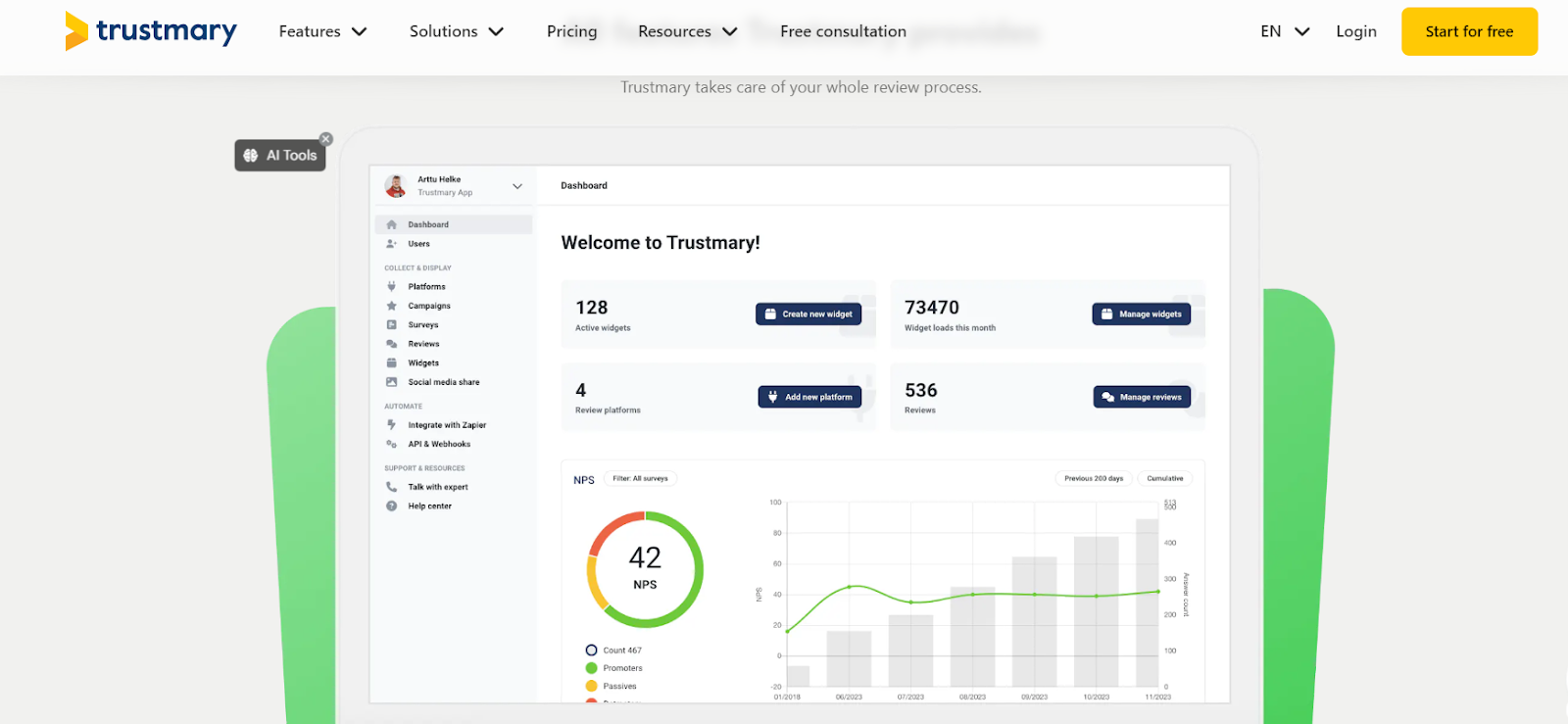
Task: Open the AI Tools floating button
Action: 280,155
